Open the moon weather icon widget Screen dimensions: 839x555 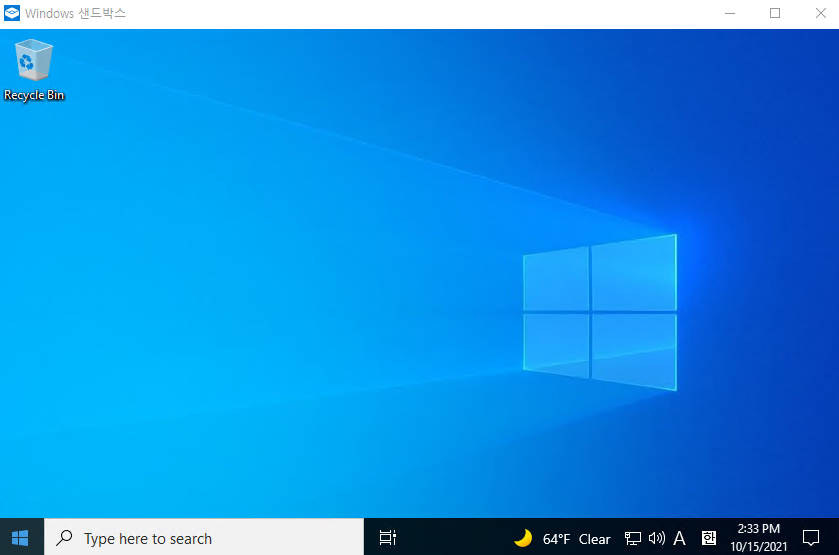(523, 538)
